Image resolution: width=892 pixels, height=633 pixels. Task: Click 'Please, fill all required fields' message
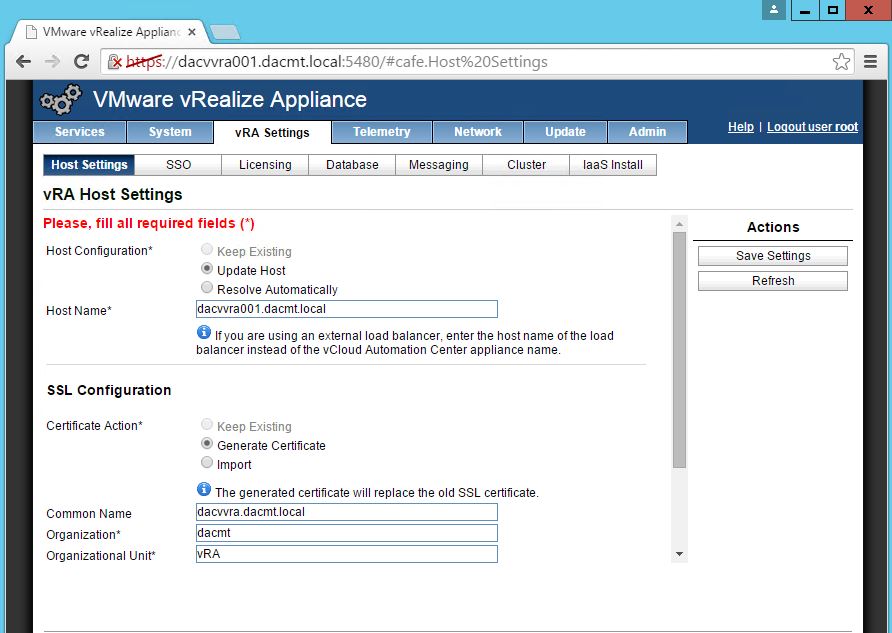(149, 223)
